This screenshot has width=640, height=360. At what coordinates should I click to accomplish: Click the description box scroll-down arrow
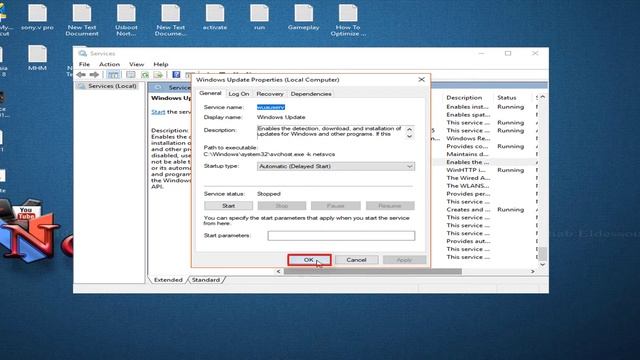pyautogui.click(x=409, y=136)
